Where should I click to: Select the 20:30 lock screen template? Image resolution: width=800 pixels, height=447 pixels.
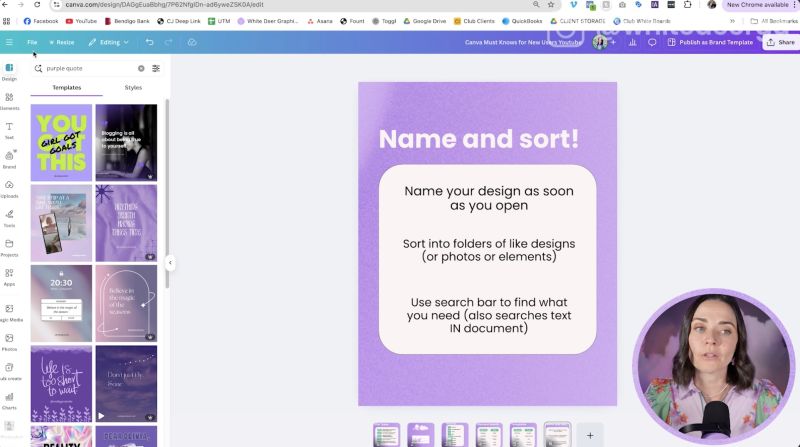pos(61,303)
